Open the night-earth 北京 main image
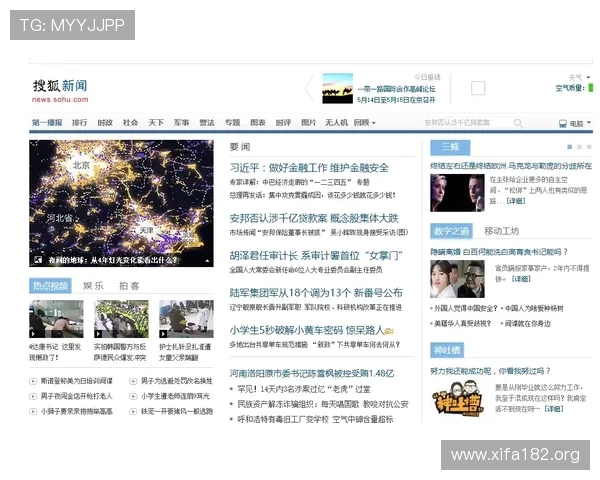 click(x=121, y=203)
